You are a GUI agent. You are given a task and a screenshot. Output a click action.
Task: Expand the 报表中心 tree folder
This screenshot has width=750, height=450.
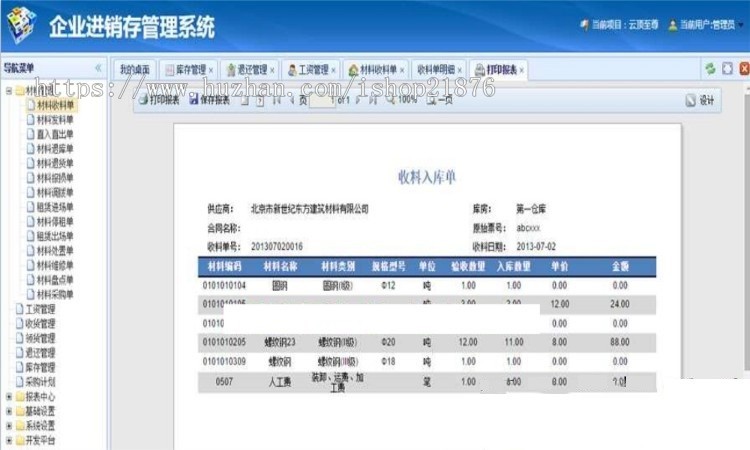click(x=9, y=396)
